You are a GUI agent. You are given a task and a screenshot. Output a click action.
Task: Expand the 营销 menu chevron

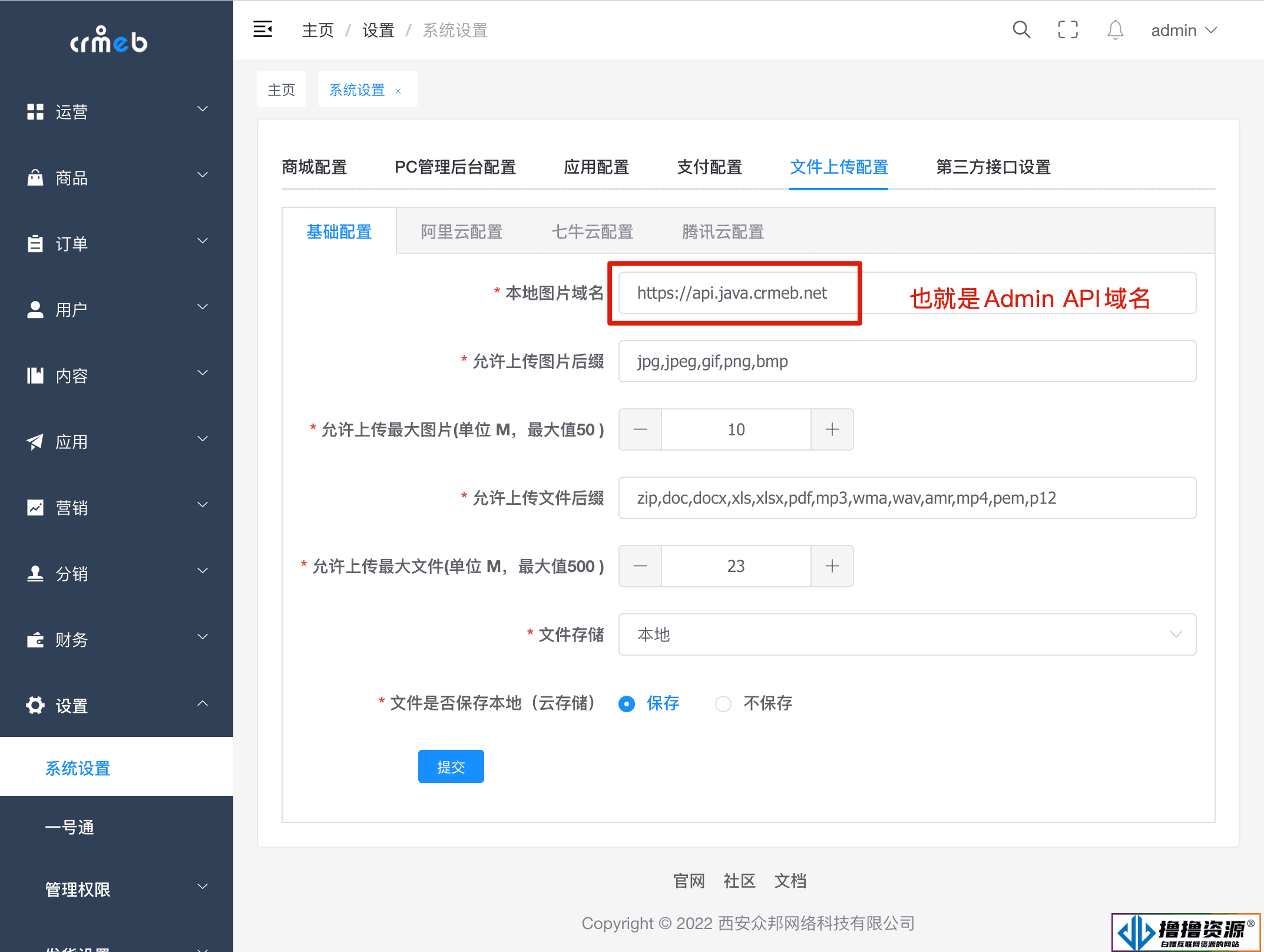(x=203, y=505)
